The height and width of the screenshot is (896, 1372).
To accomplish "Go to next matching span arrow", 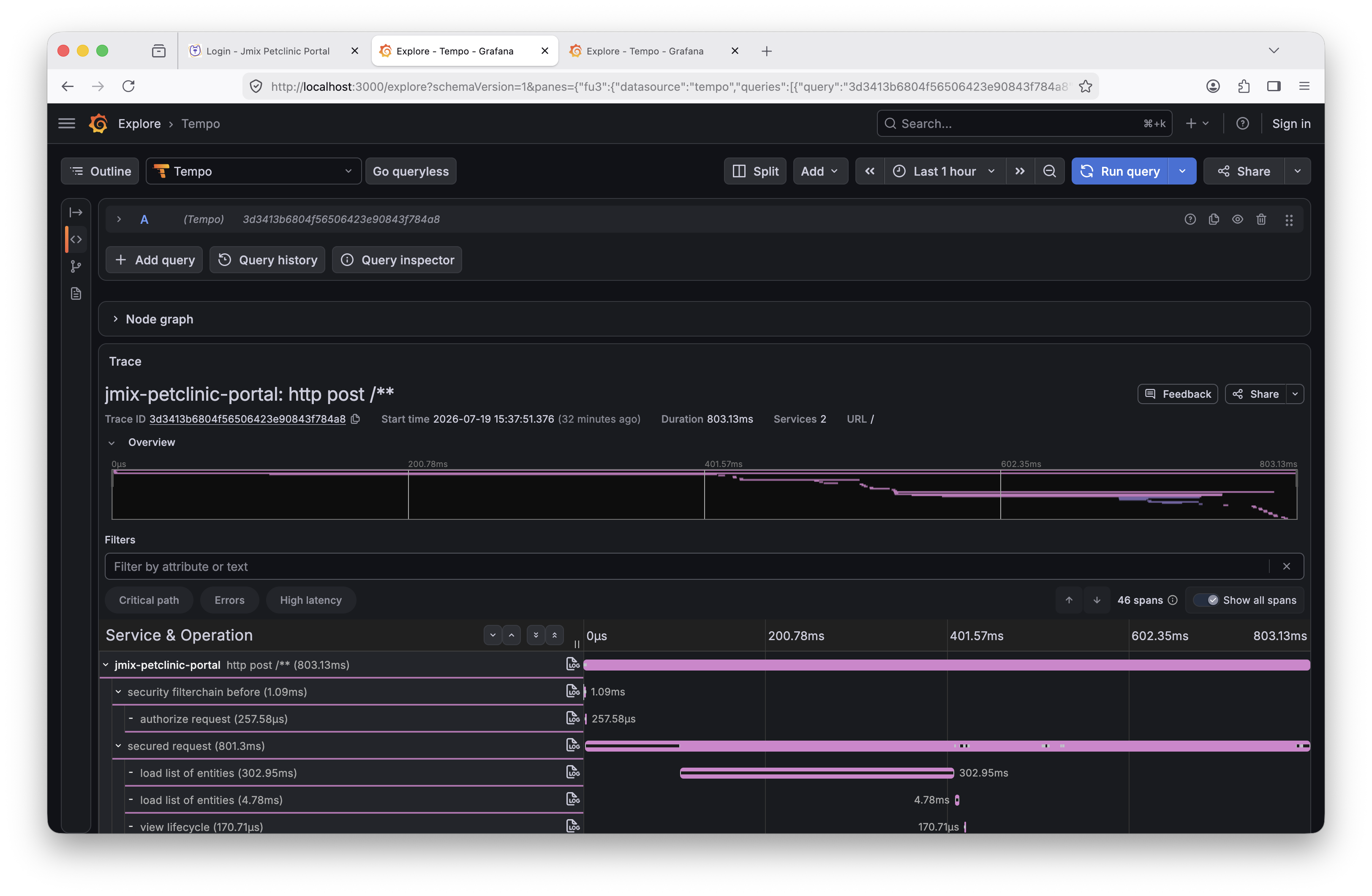I will 1097,600.
